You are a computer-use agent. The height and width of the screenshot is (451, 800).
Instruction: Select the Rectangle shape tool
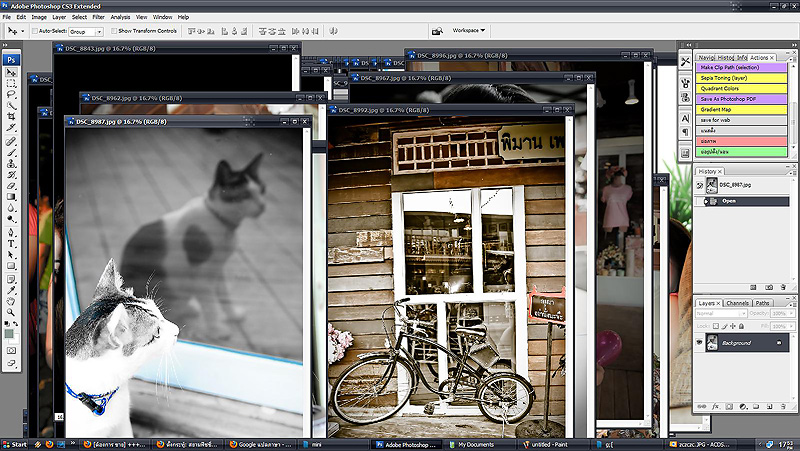tap(11, 266)
